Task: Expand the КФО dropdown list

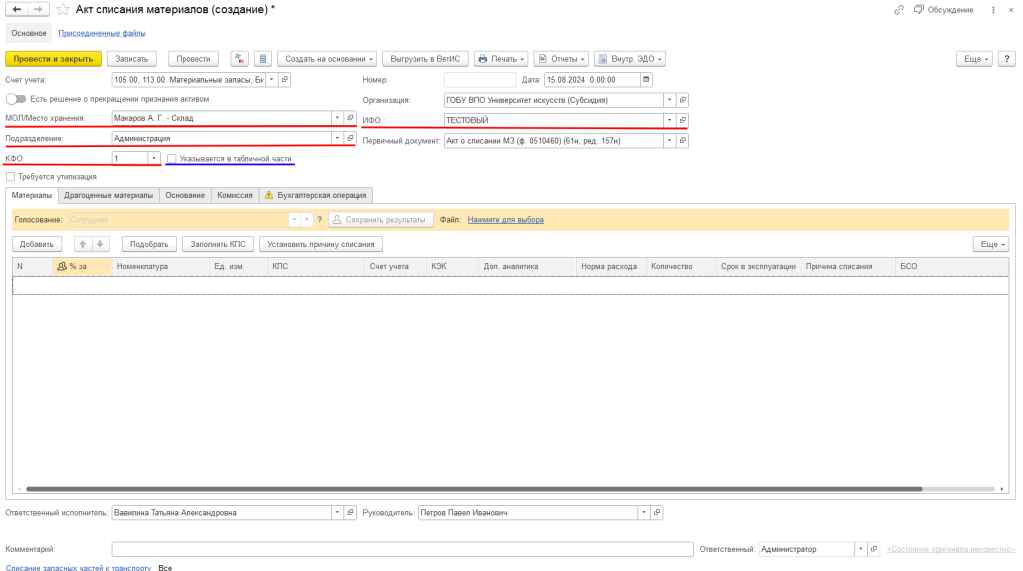Action: [153, 158]
